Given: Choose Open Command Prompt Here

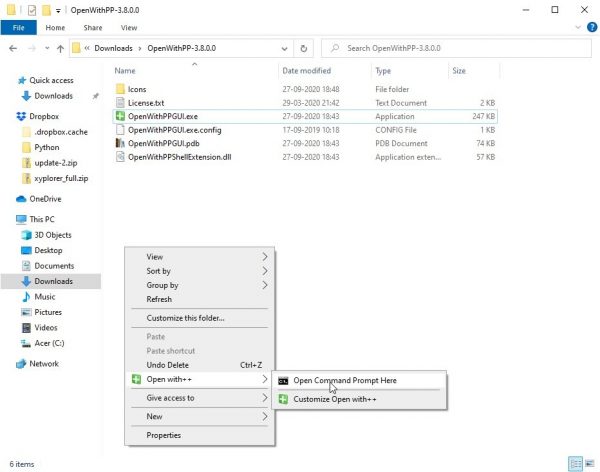Looking at the screenshot, I should pyautogui.click(x=359, y=381).
